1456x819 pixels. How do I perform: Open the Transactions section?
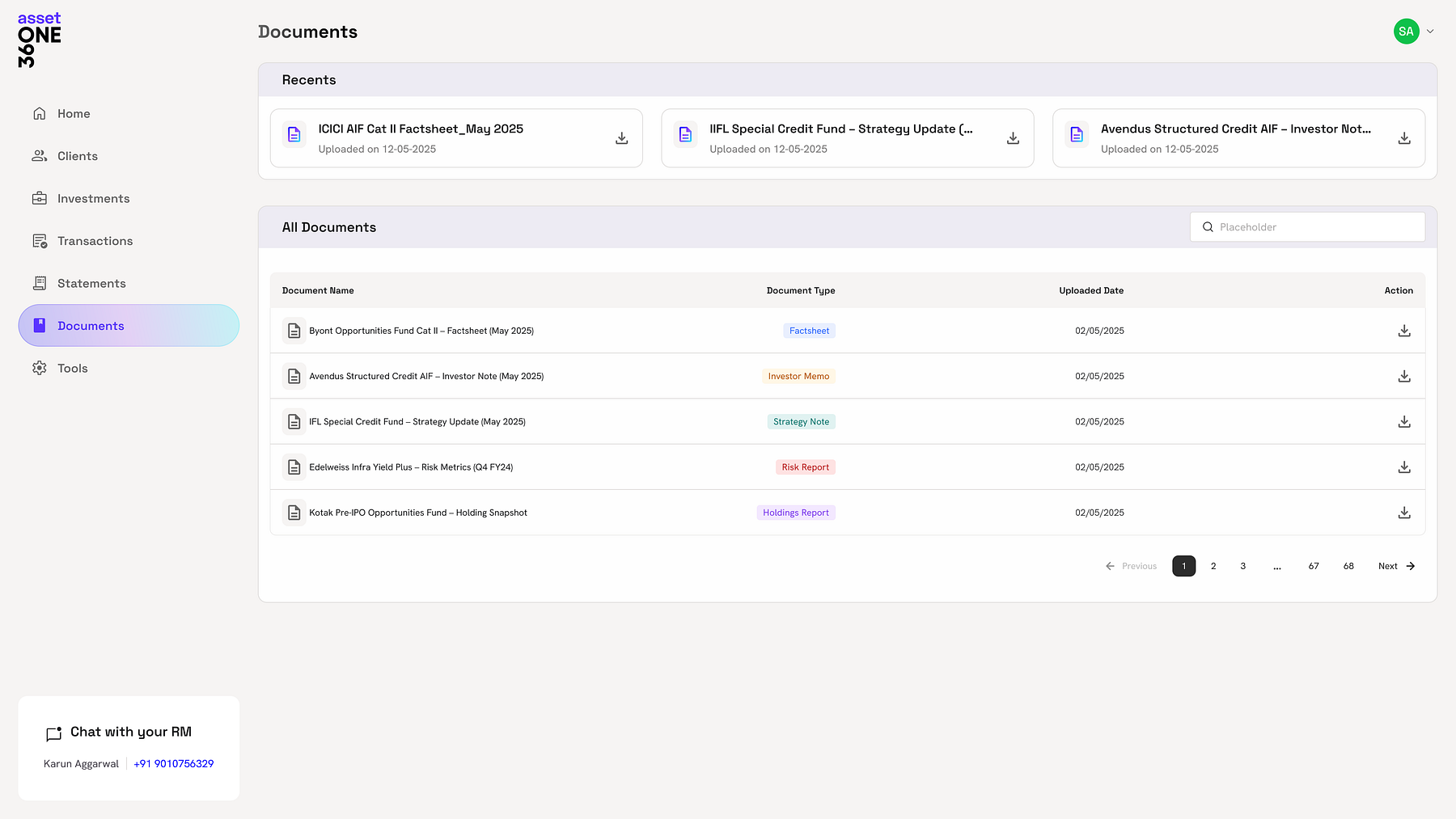coord(95,240)
